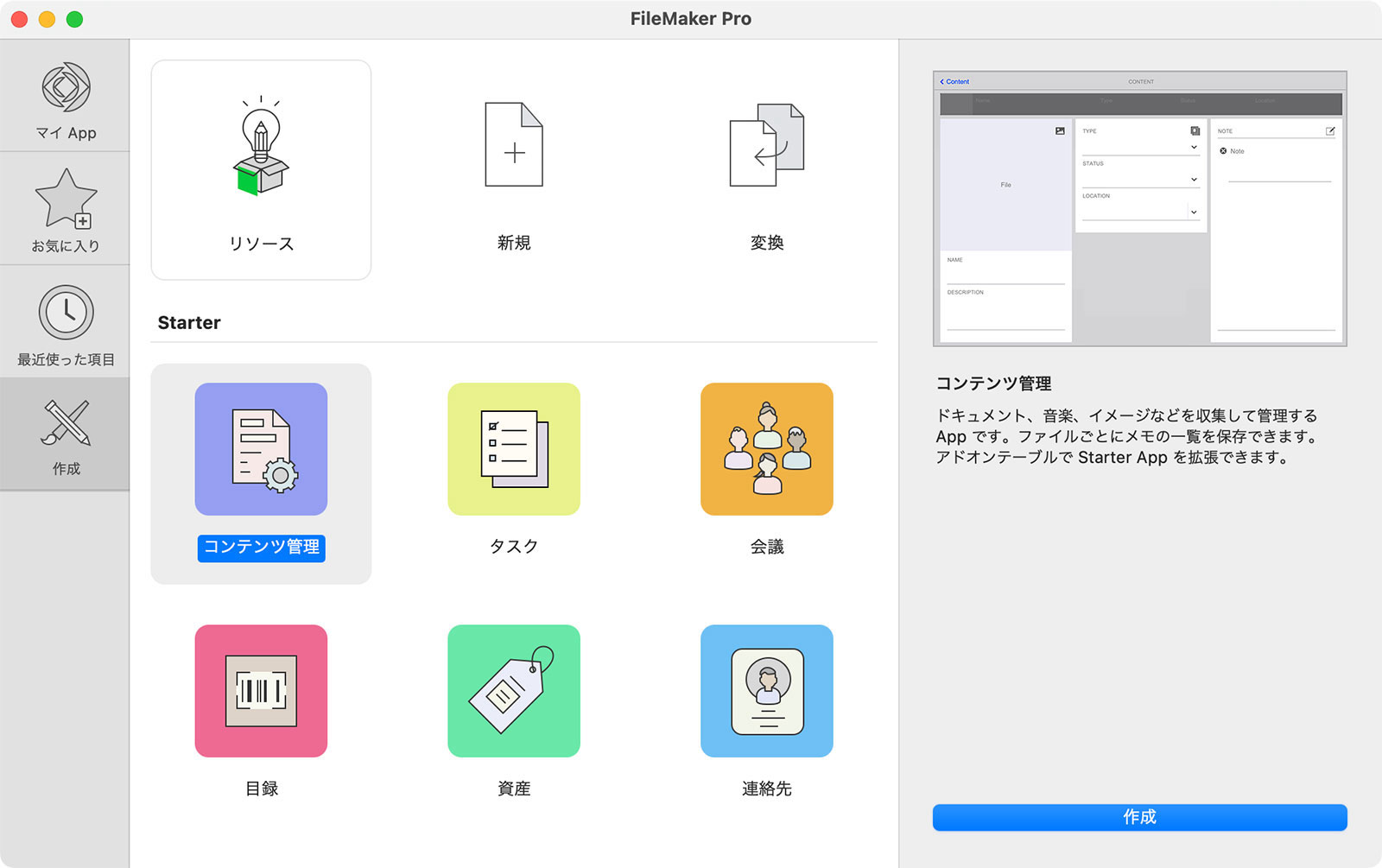
Task: Select the コンテンツ管理 starter app icon
Action: click(x=261, y=449)
